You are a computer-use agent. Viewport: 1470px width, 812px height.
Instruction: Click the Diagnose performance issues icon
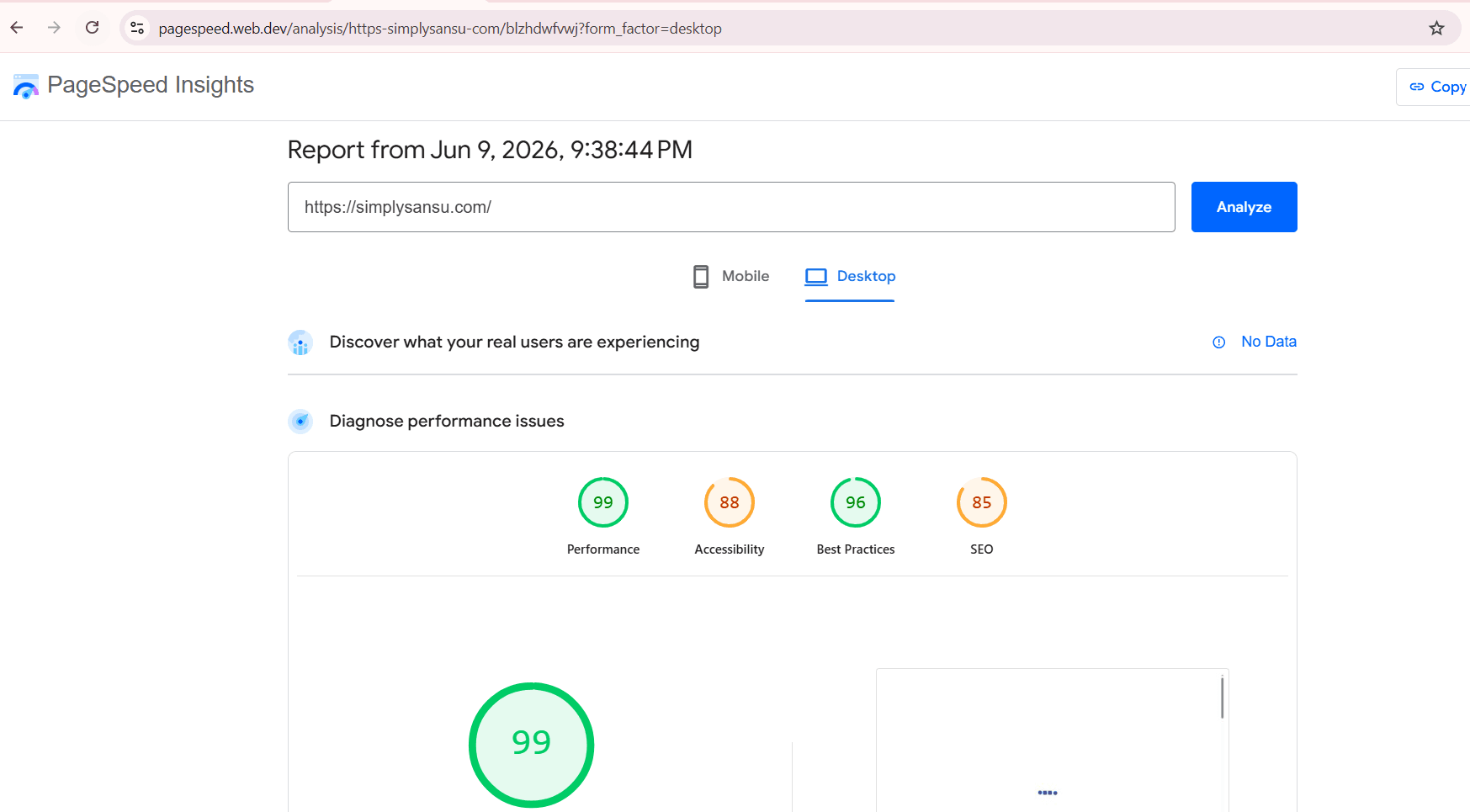[300, 421]
